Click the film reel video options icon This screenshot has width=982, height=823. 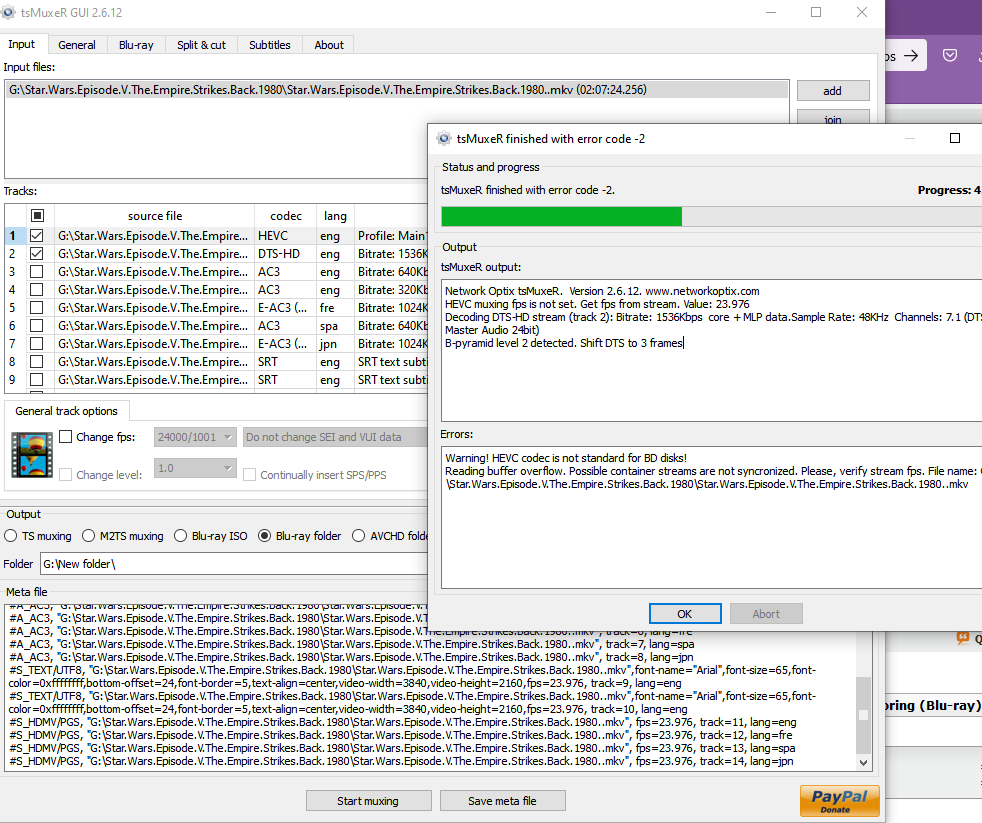tap(32, 455)
